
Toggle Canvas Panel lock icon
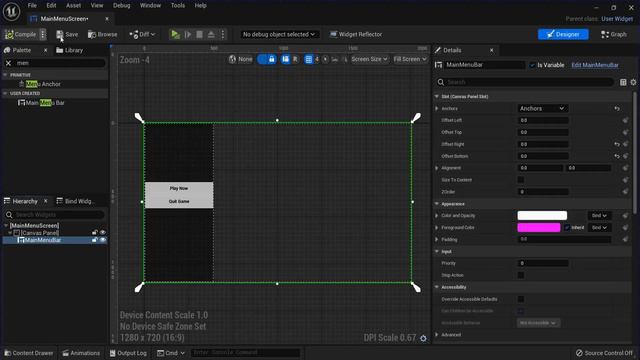point(95,233)
